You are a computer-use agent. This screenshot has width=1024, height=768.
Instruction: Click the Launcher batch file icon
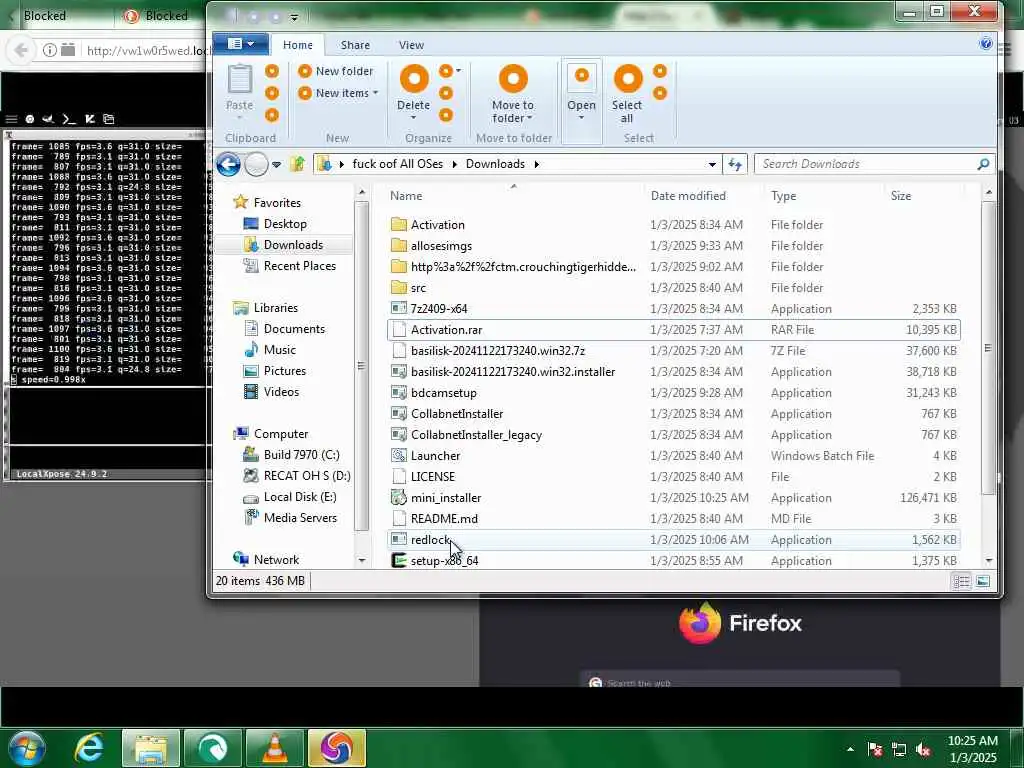pyautogui.click(x=398, y=456)
